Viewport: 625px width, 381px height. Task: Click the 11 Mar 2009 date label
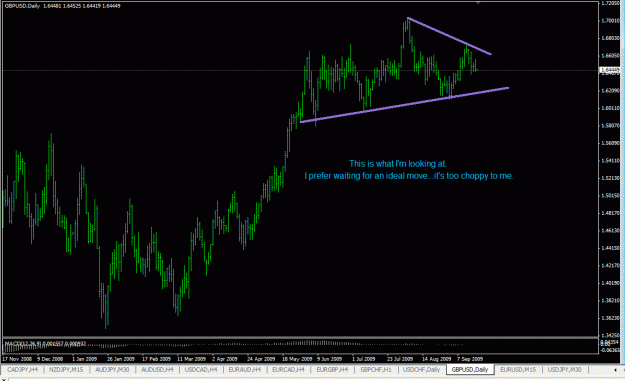point(191,359)
